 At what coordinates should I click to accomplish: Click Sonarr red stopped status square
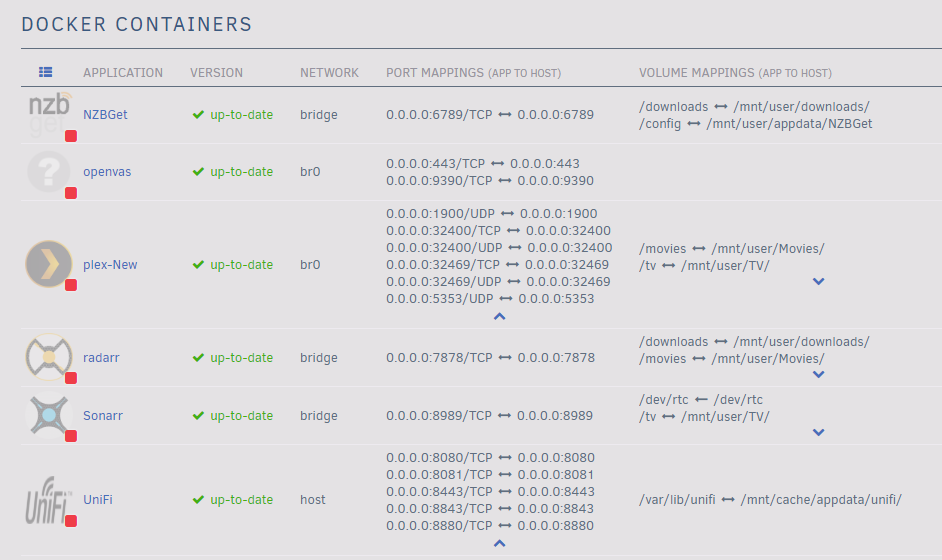coord(71,436)
